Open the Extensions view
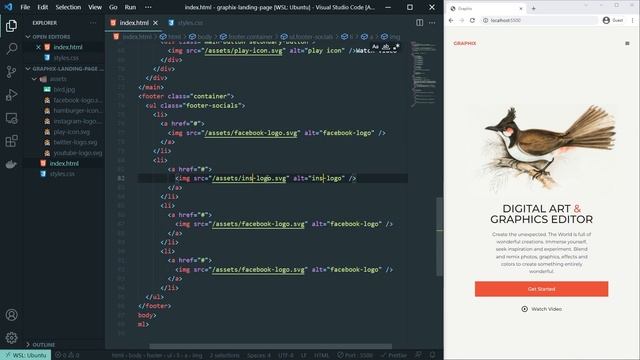The height and width of the screenshot is (360, 640). (x=11, y=141)
